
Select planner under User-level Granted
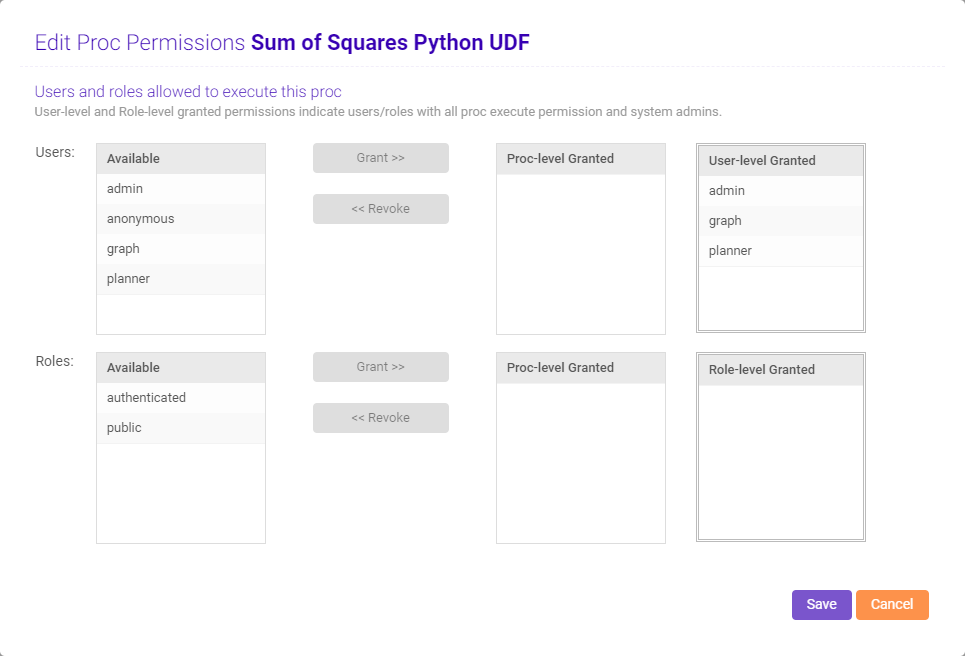coord(730,250)
